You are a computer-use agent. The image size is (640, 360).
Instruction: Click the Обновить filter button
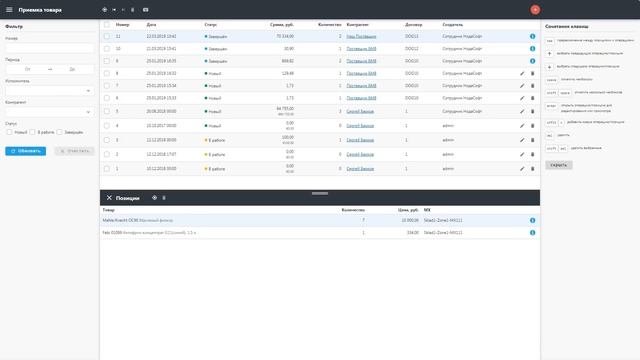26,151
